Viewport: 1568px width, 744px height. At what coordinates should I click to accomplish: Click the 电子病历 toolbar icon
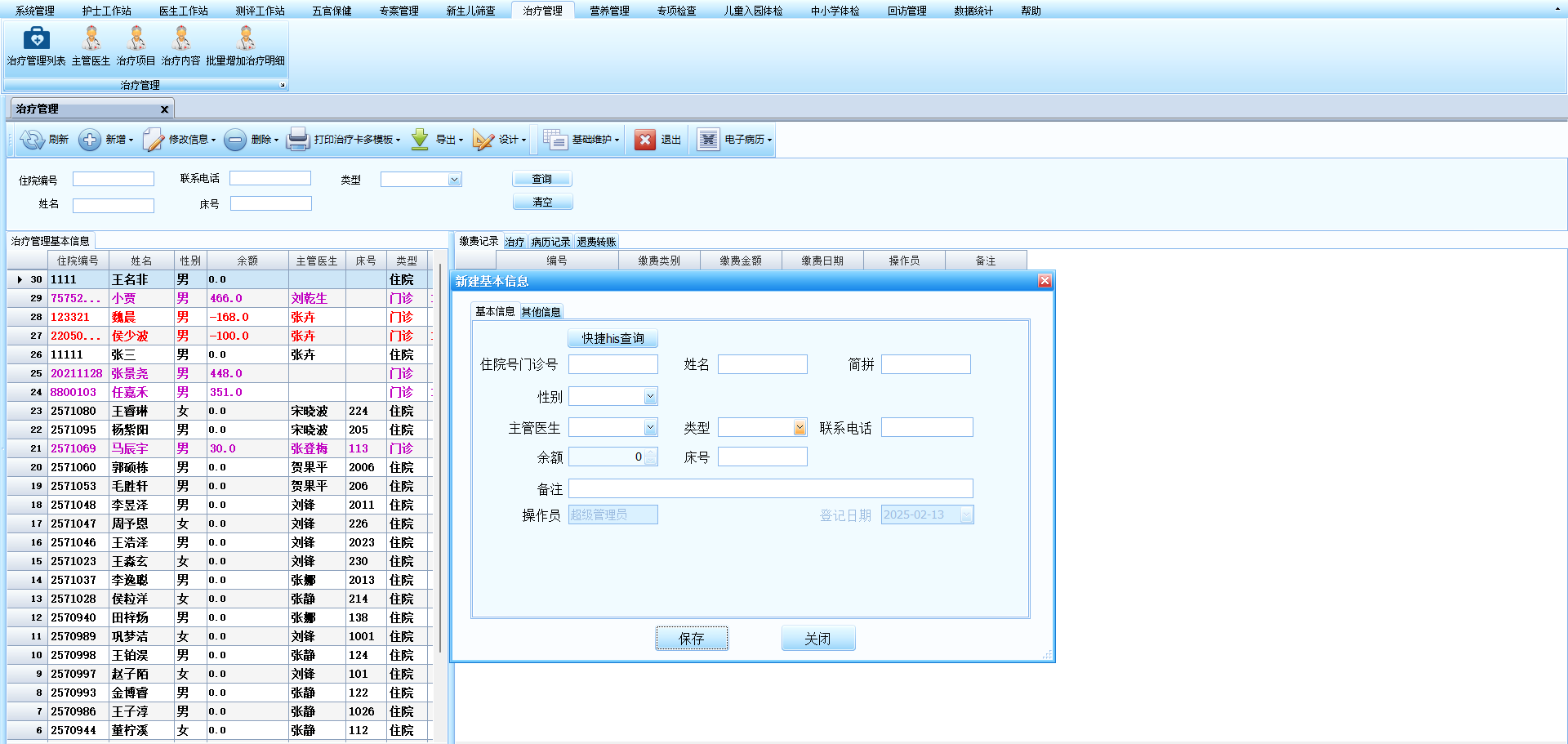click(x=708, y=140)
